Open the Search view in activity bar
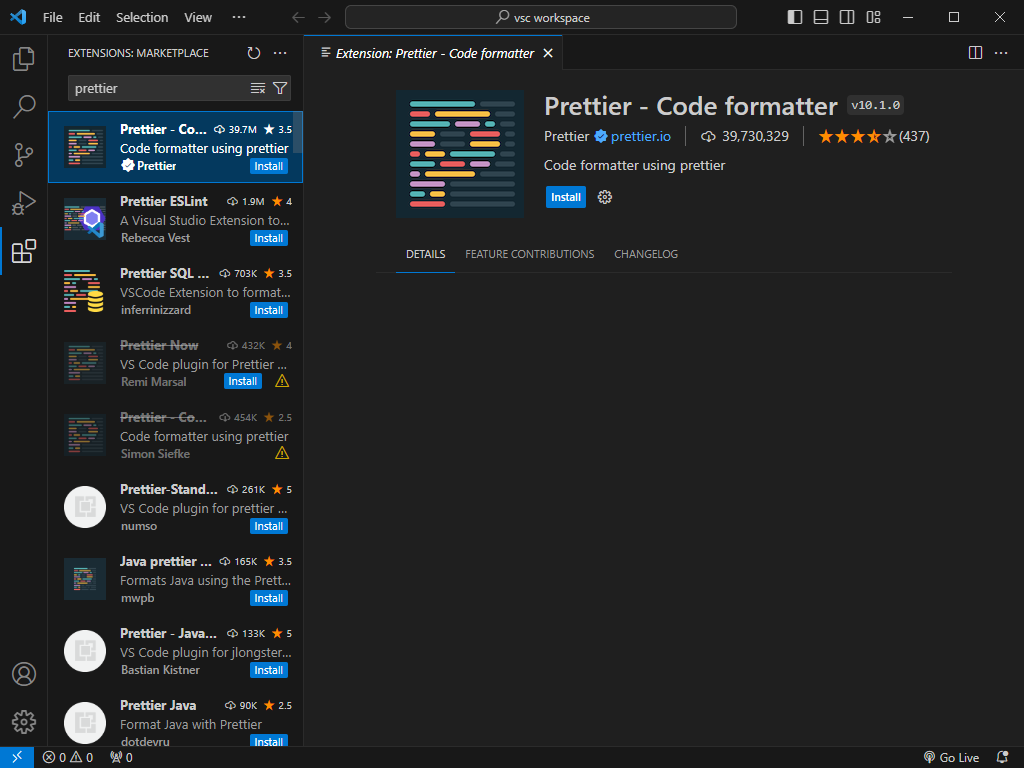 click(x=24, y=106)
